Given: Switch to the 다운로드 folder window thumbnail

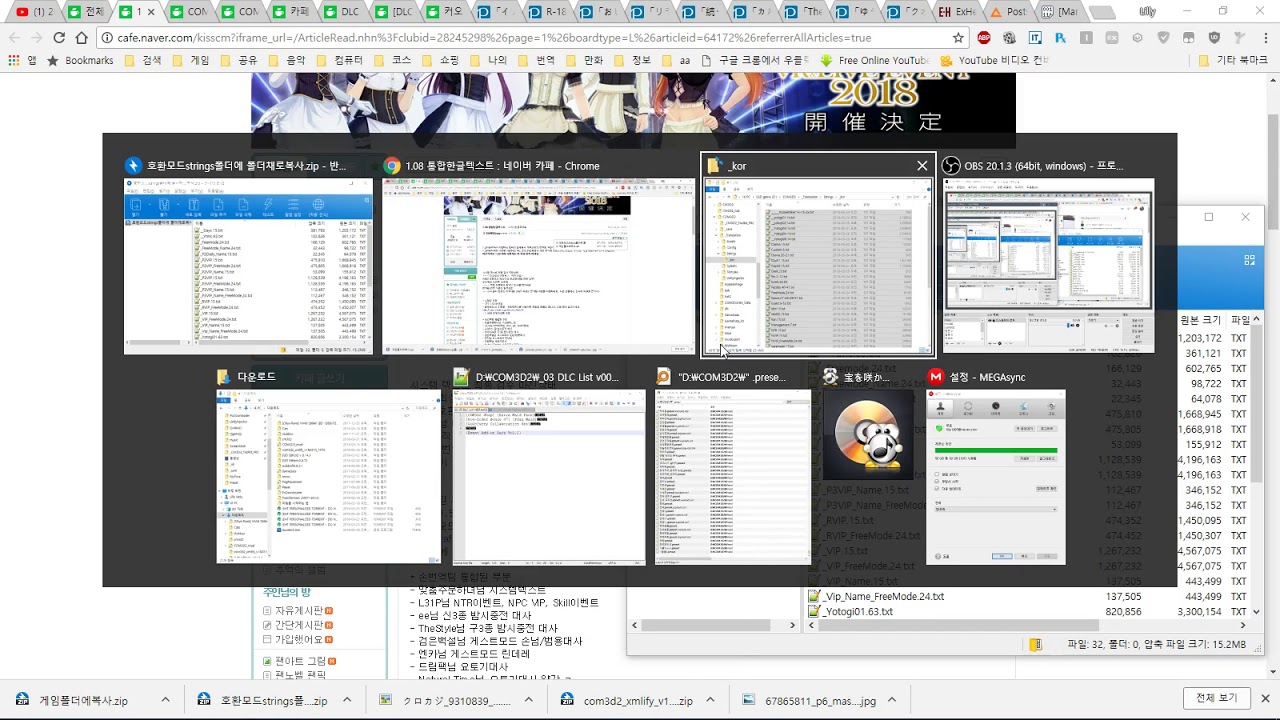Looking at the screenshot, I should 329,476.
